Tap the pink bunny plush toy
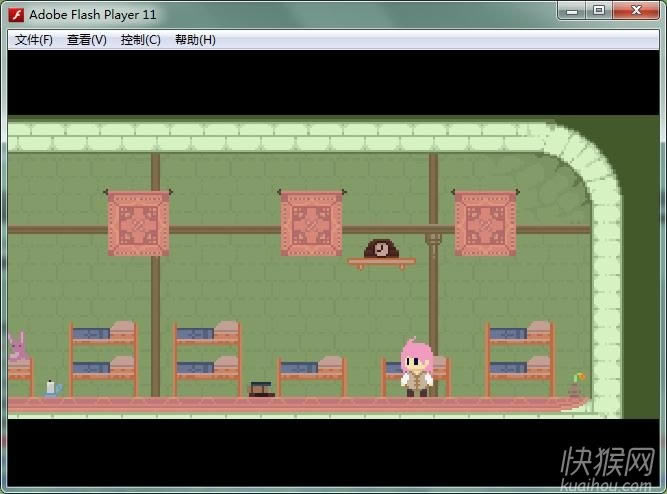The height and width of the screenshot is (494, 667). 17,347
